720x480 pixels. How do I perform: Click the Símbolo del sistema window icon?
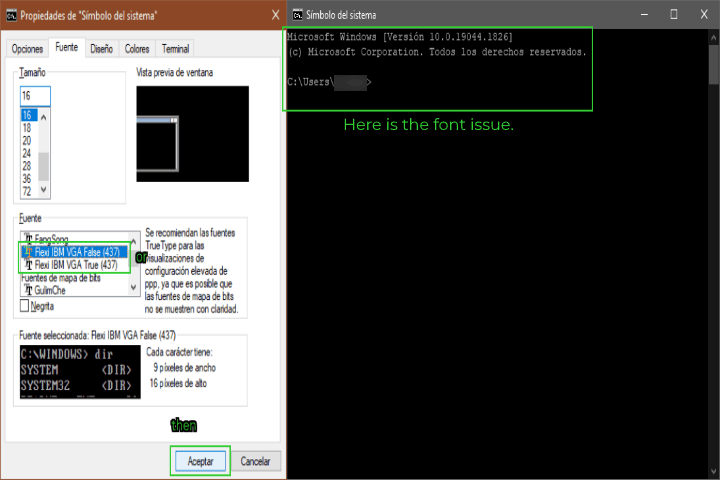pos(298,15)
